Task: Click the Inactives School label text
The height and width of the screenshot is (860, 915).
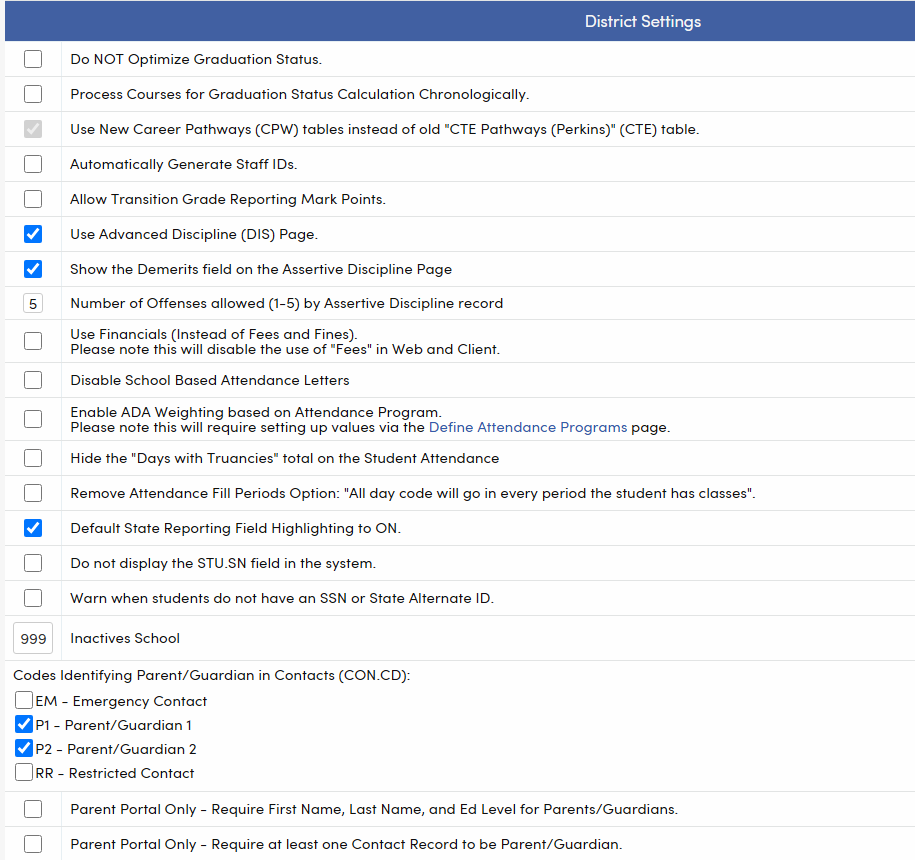Action: point(125,638)
